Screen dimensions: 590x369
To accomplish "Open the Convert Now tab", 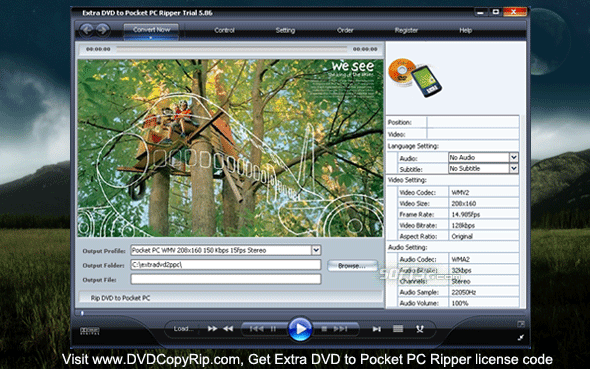I will pyautogui.click(x=151, y=31).
